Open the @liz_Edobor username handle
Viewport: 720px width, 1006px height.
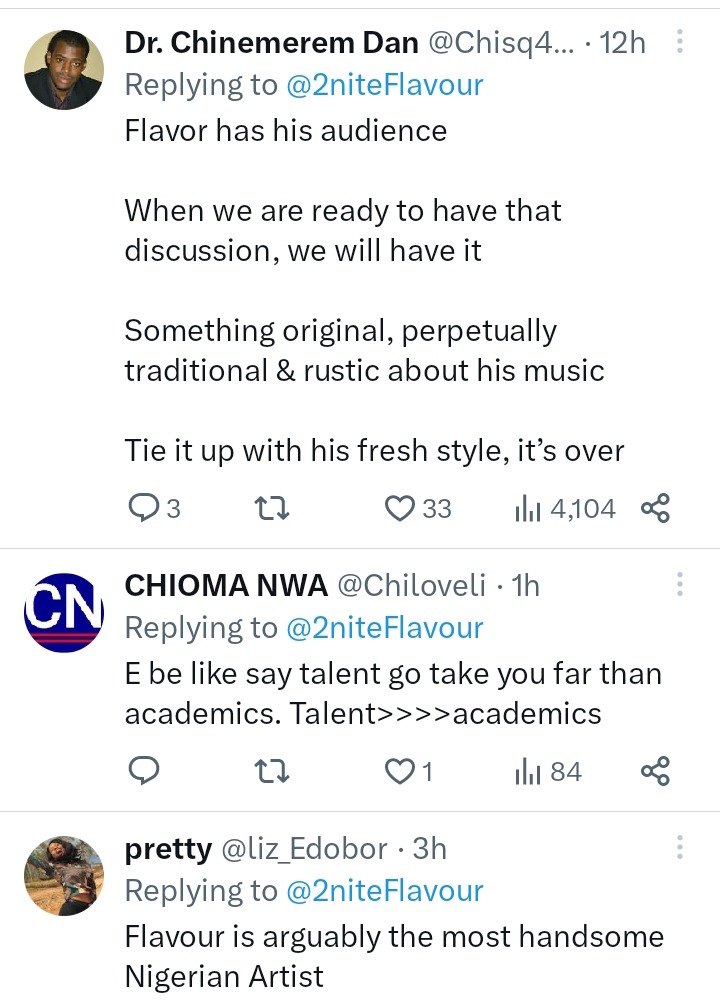303,849
